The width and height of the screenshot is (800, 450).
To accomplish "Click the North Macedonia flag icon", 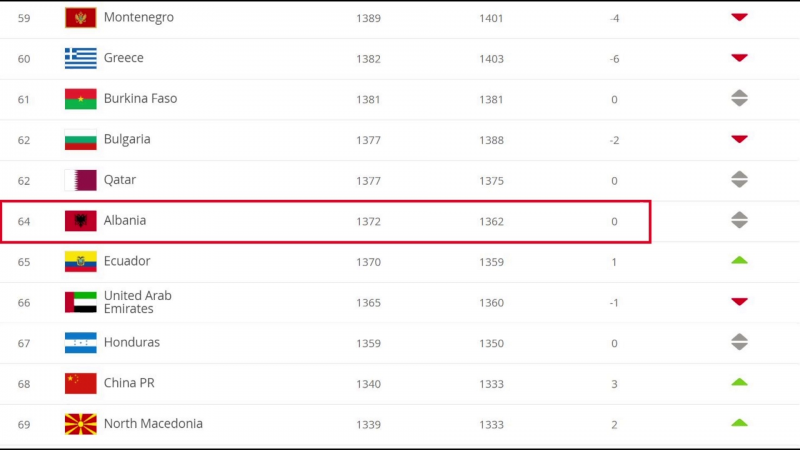I will pos(81,424).
